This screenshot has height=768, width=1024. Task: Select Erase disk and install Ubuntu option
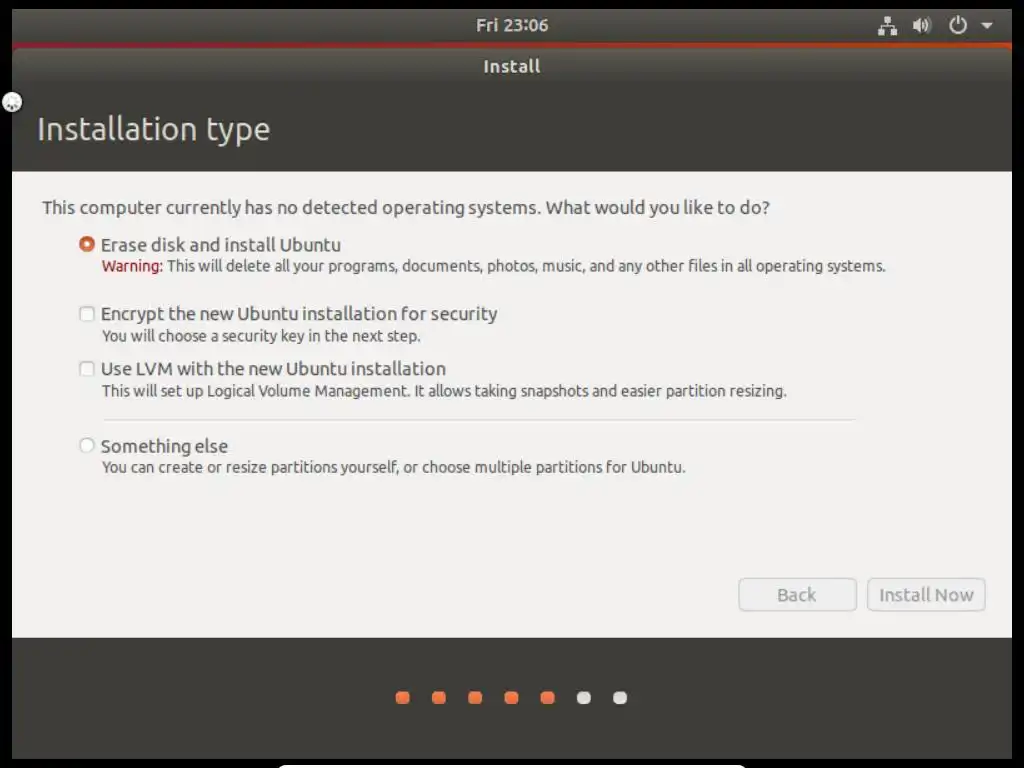(87, 244)
